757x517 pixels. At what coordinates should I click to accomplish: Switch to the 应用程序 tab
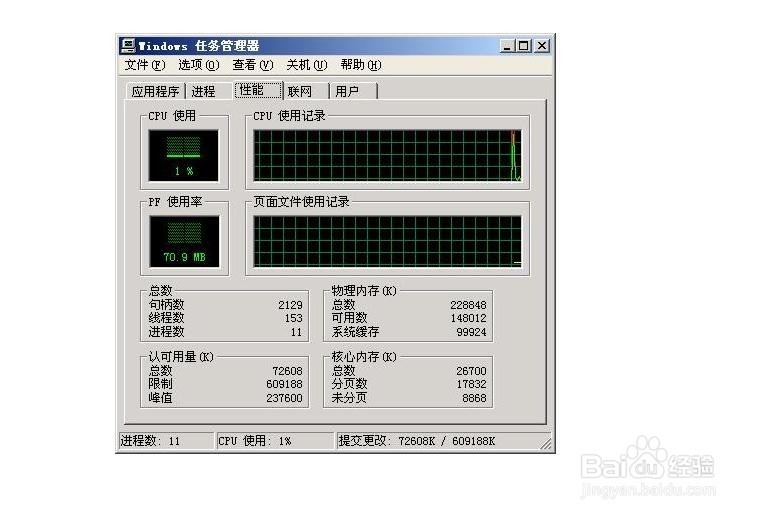coord(155,91)
